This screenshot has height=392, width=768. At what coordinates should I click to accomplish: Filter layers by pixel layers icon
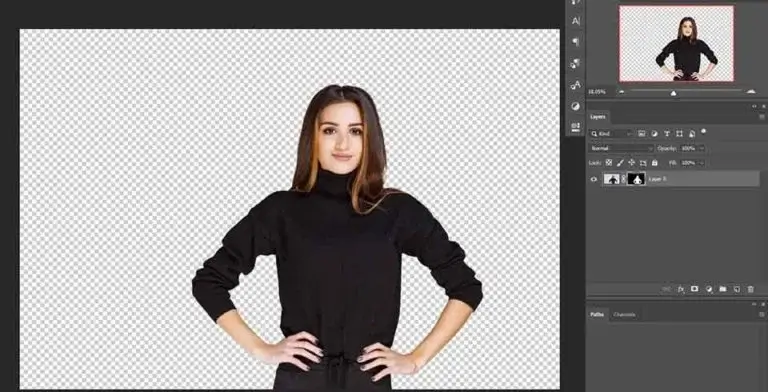coord(642,133)
